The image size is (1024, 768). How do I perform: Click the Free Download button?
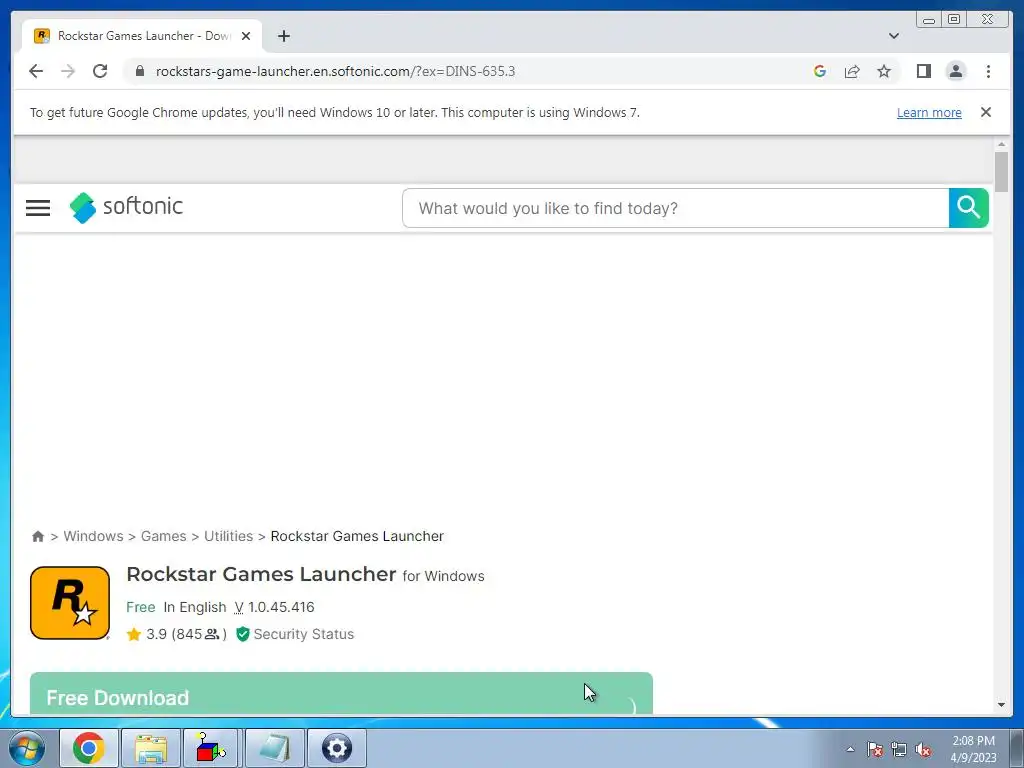pos(341,694)
